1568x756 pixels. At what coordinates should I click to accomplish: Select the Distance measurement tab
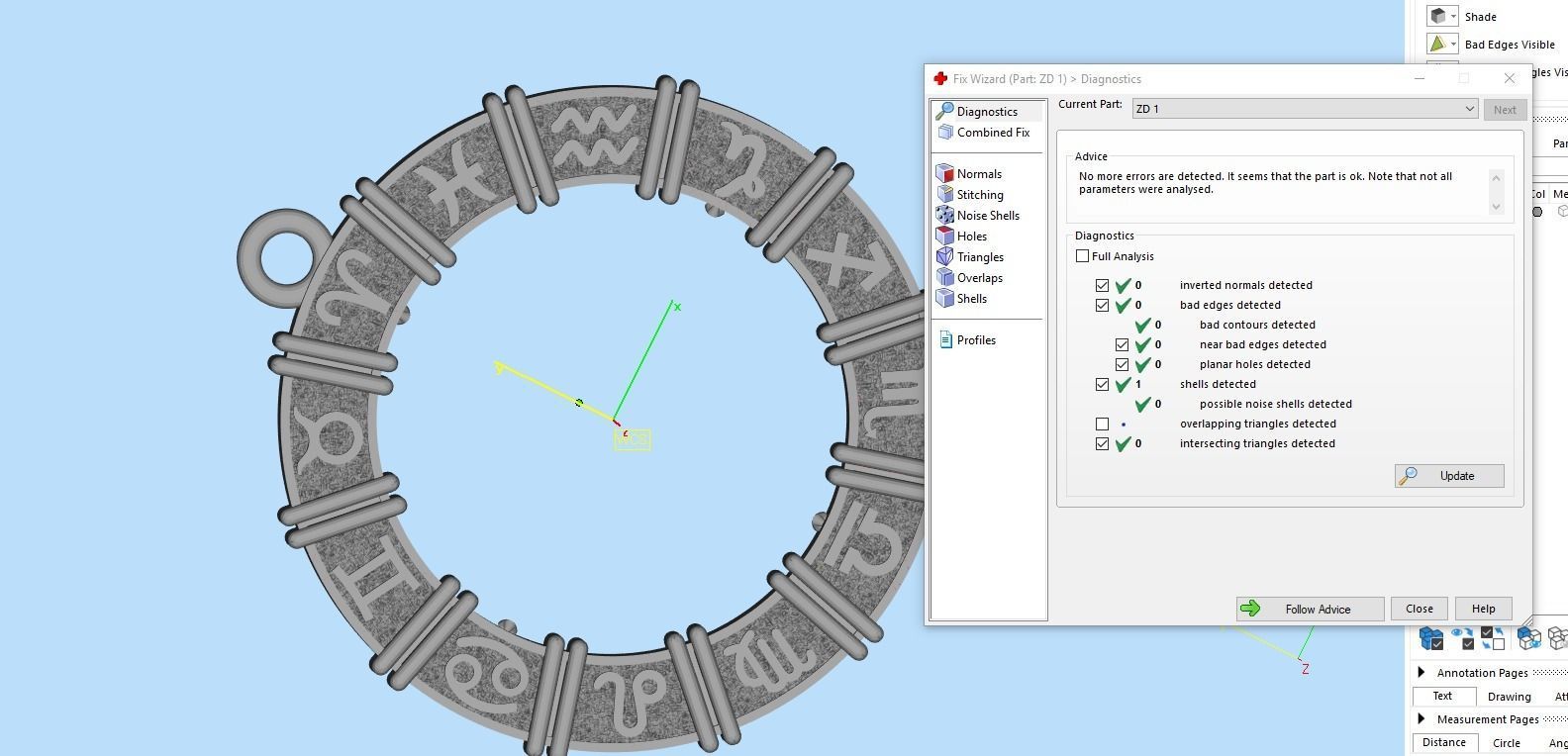(1444, 742)
